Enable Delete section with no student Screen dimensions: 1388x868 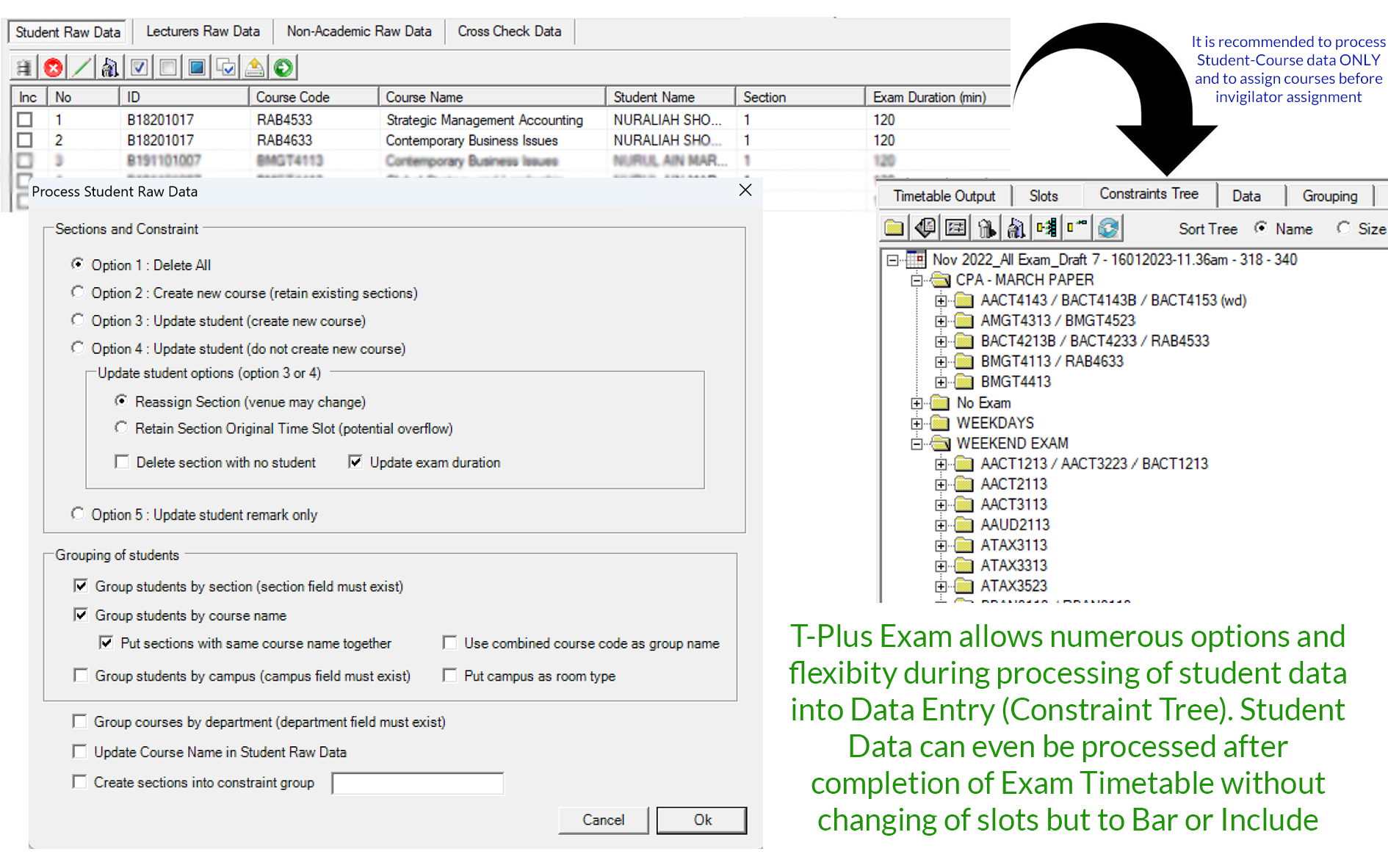(x=123, y=462)
